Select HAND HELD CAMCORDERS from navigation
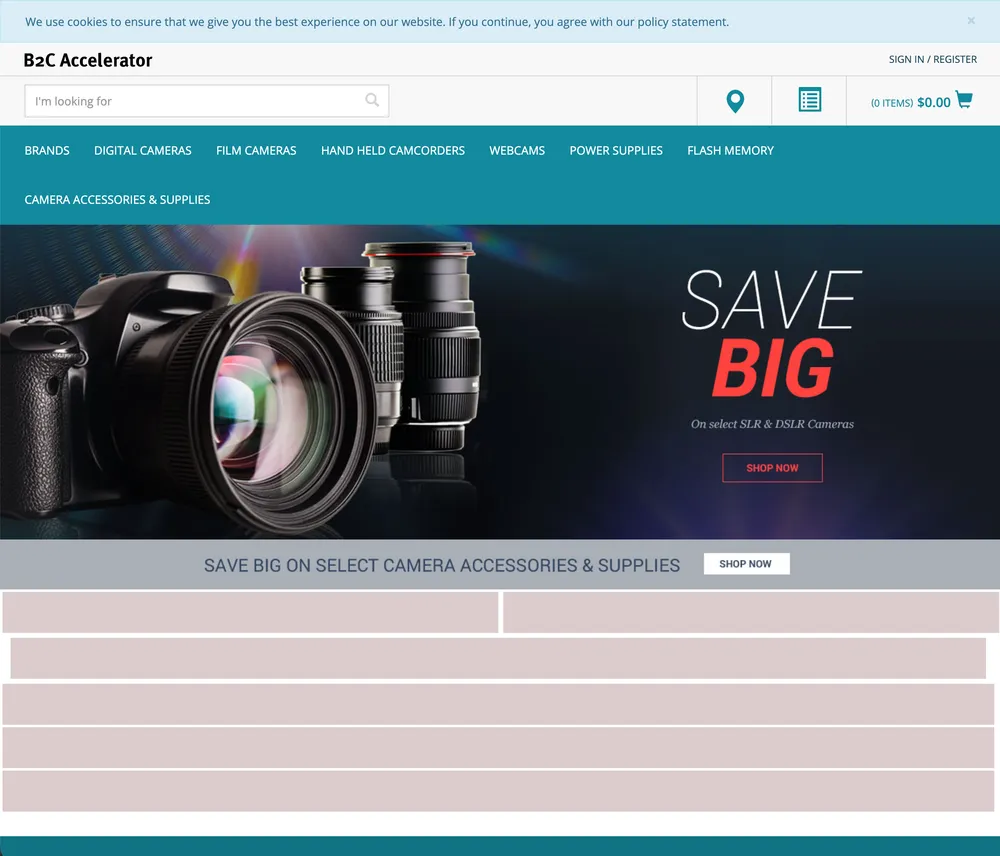1000x856 pixels. (392, 150)
